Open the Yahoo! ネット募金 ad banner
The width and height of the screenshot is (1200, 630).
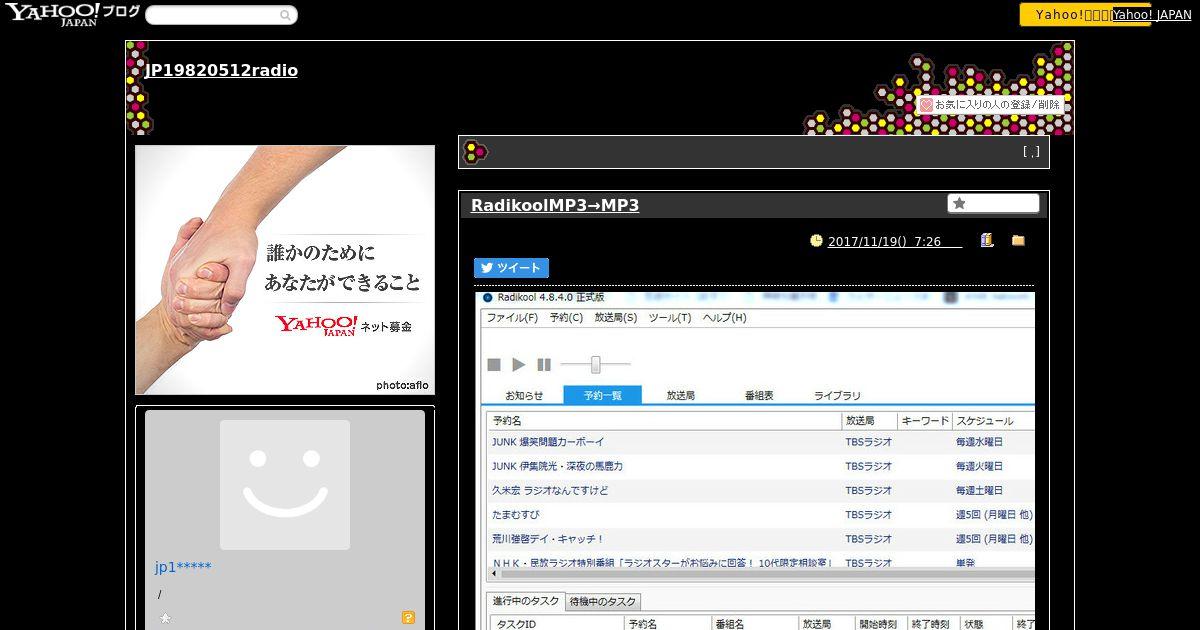[285, 270]
